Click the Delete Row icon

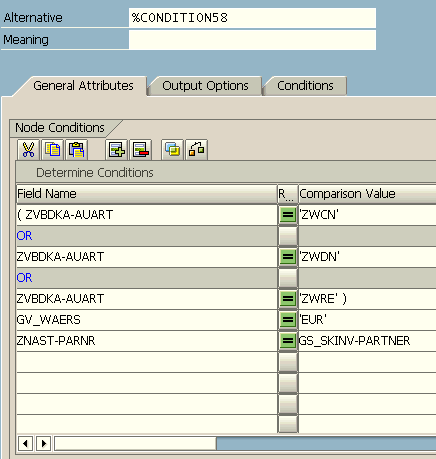click(141, 149)
